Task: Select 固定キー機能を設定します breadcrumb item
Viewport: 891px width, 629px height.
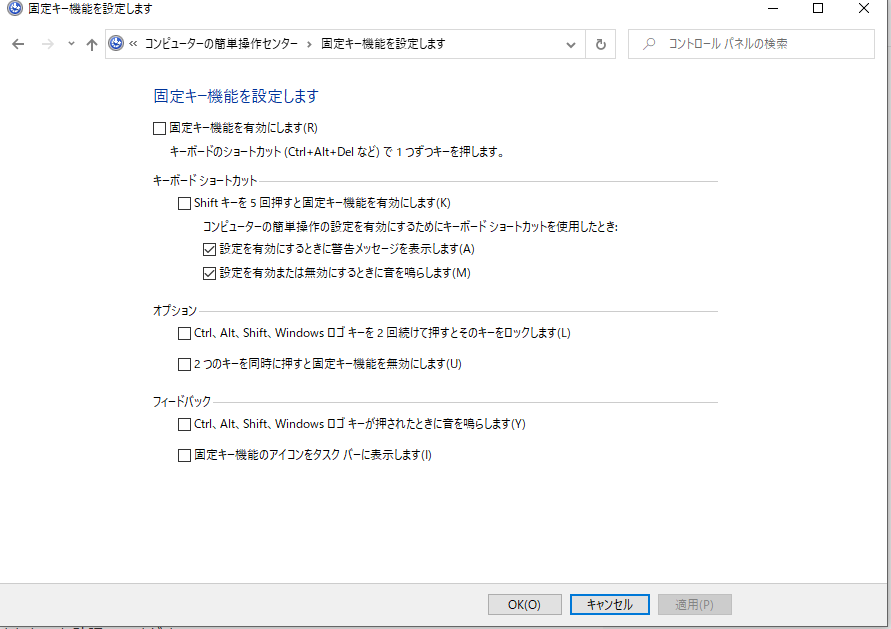Action: (x=378, y=44)
